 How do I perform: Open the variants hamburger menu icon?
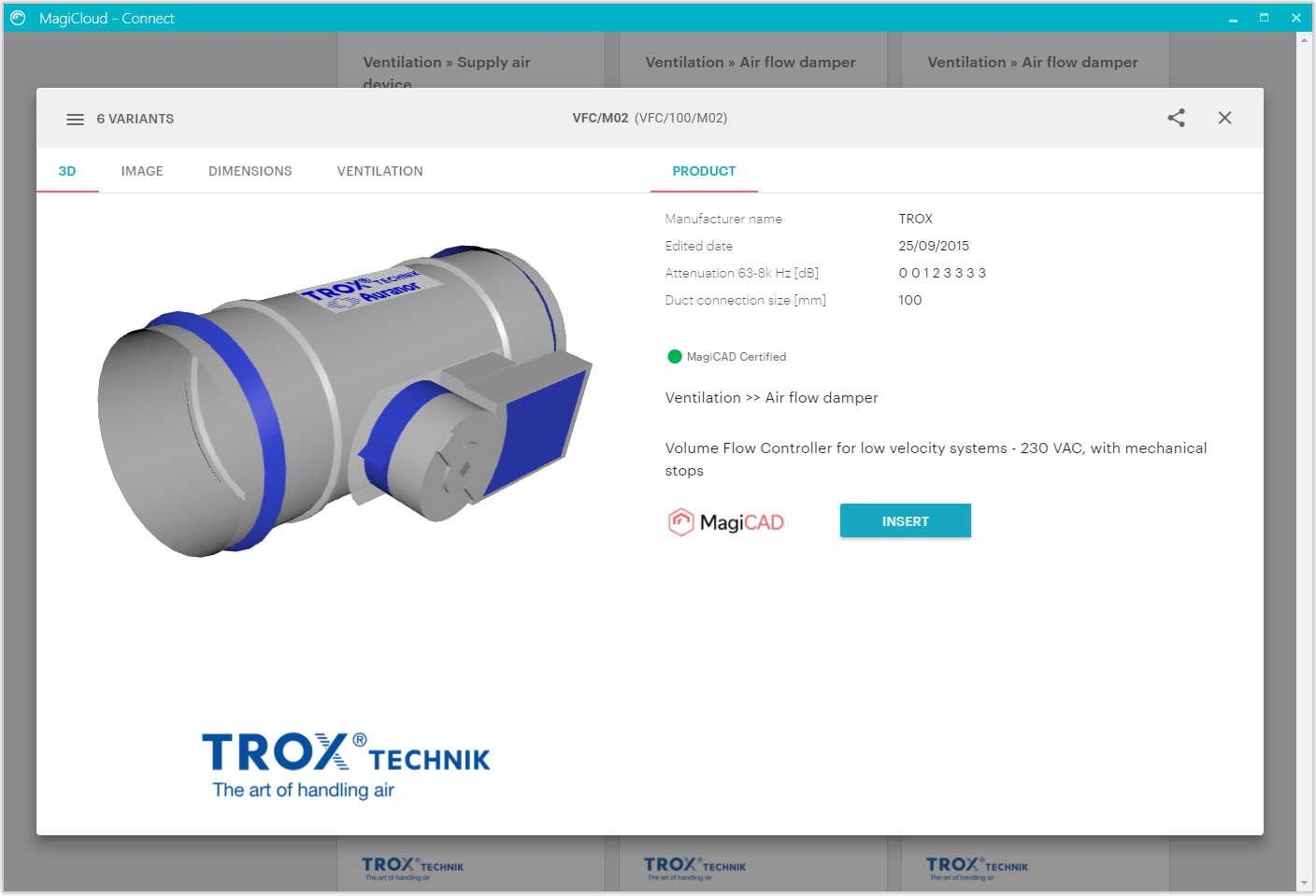pyautogui.click(x=75, y=119)
